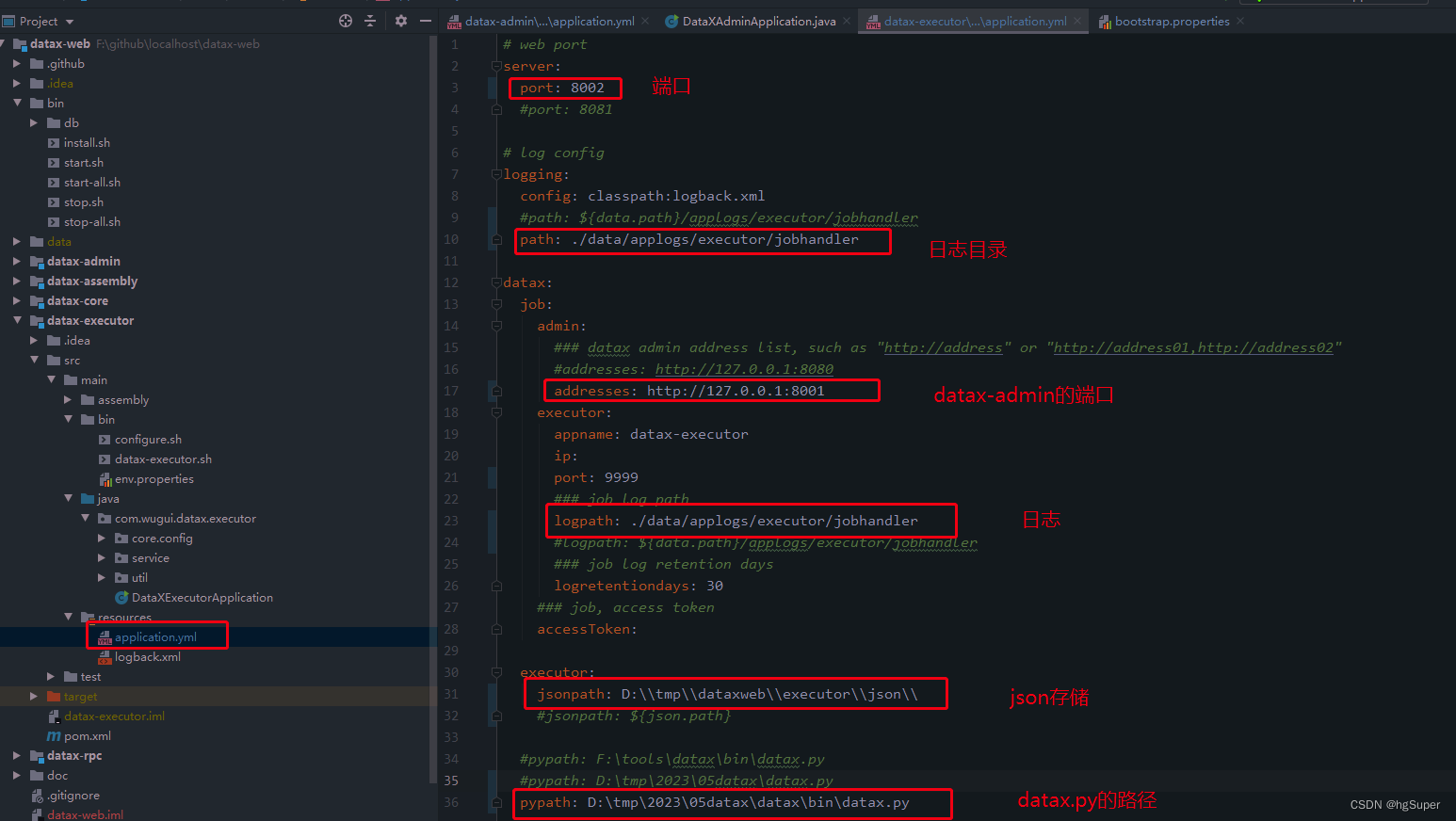Image resolution: width=1456 pixels, height=821 pixels.
Task: Open start-all.sh file
Action: 92,183
